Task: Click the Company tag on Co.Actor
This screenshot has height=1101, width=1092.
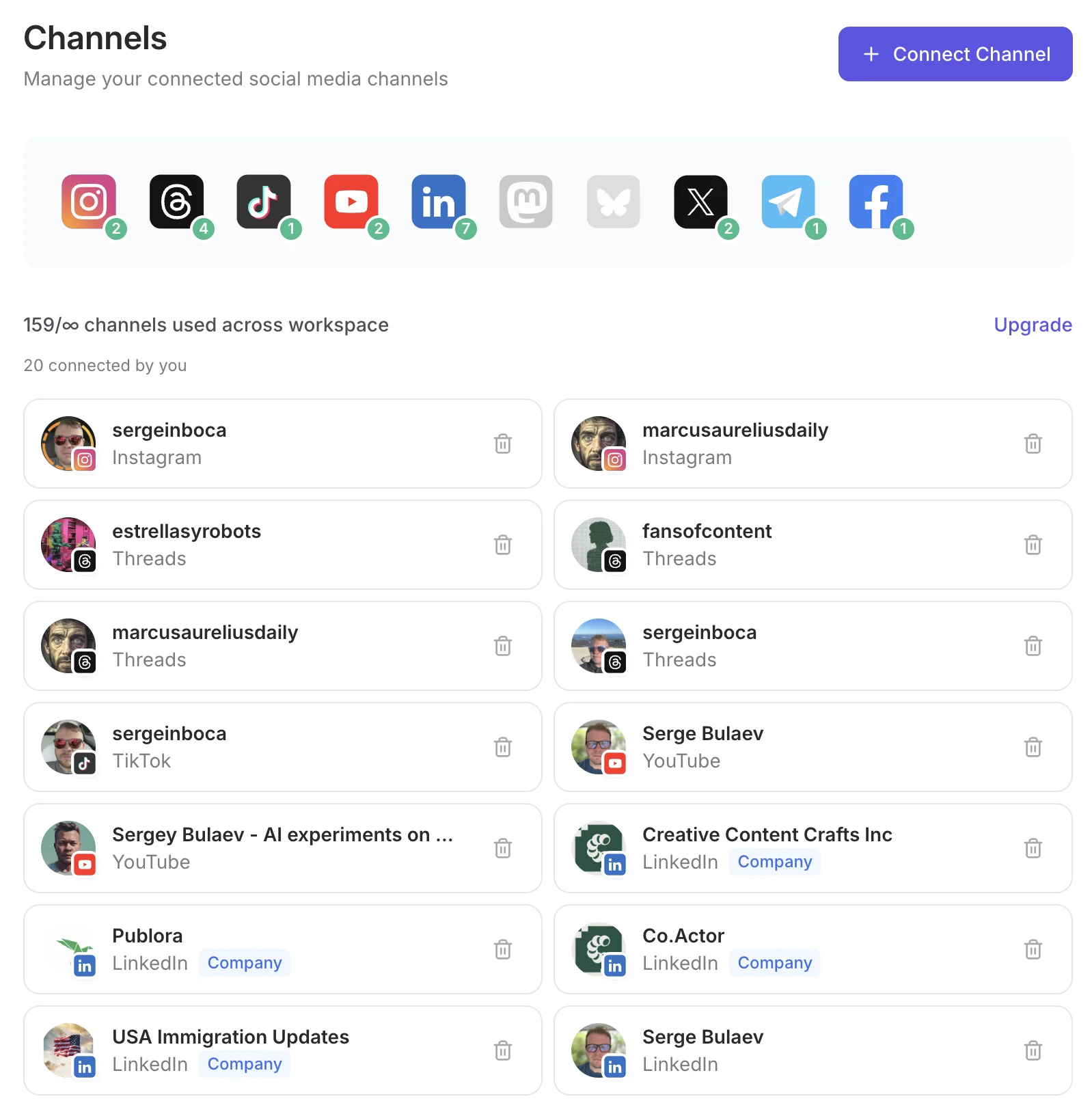Action: pos(775,963)
